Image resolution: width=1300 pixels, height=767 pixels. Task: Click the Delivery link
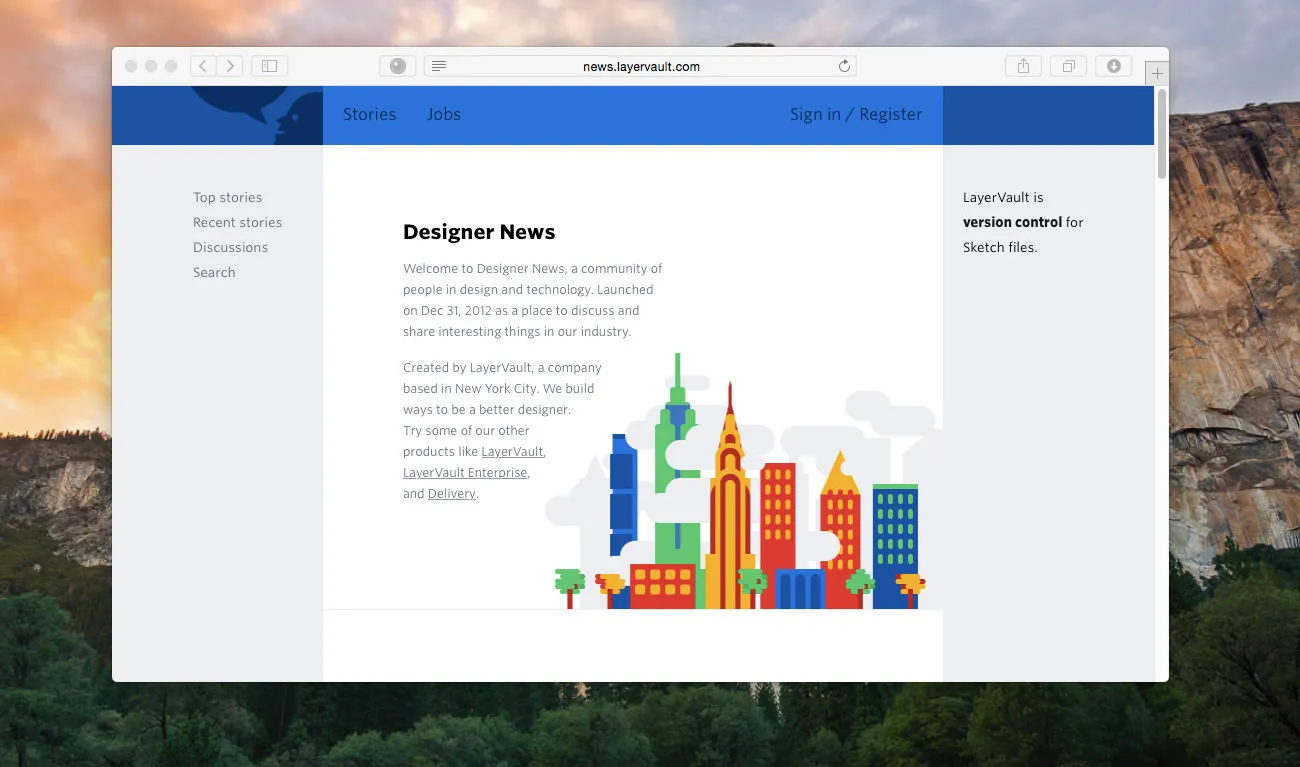[x=451, y=493]
